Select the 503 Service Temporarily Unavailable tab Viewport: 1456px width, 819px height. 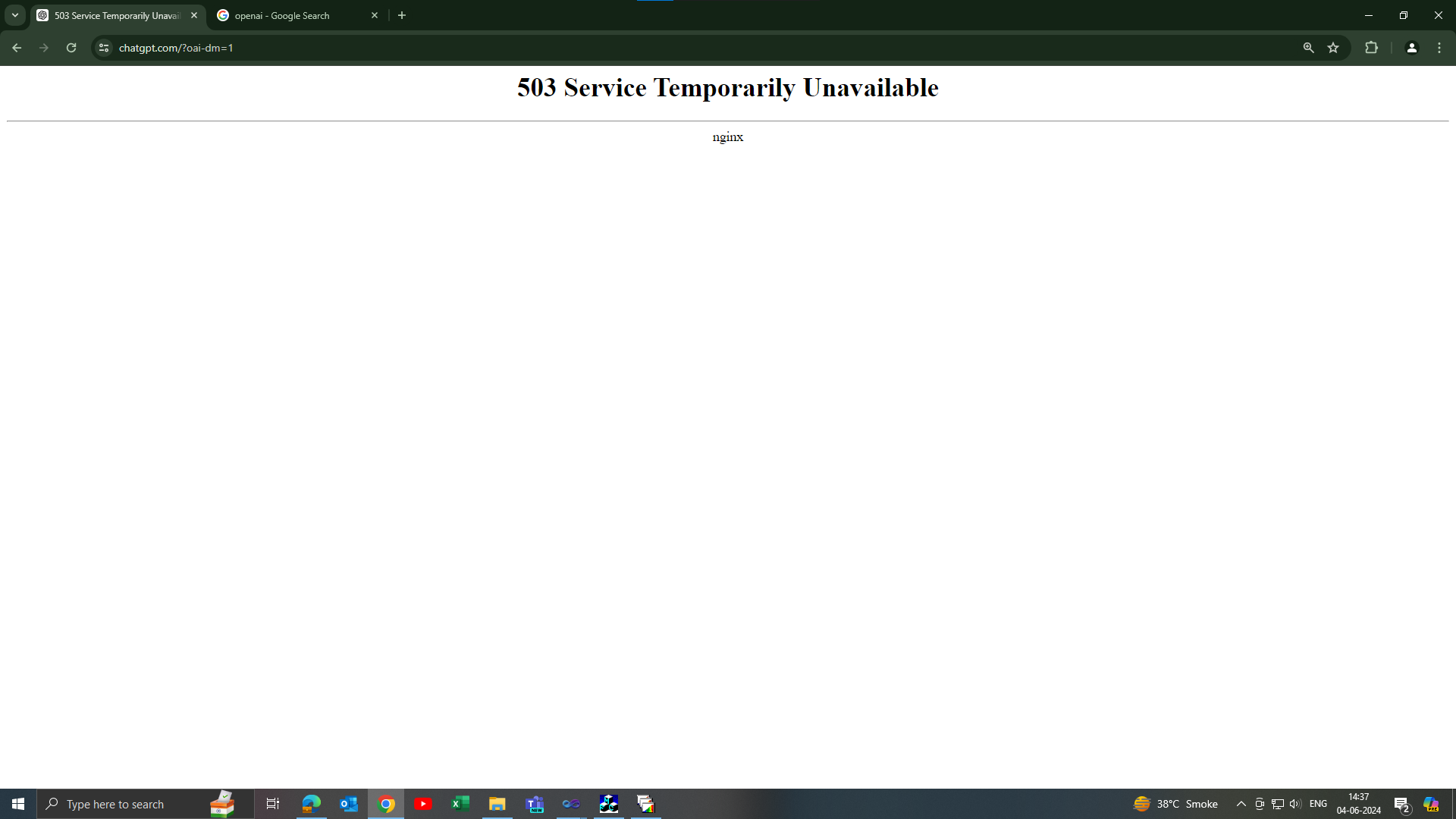click(x=114, y=15)
